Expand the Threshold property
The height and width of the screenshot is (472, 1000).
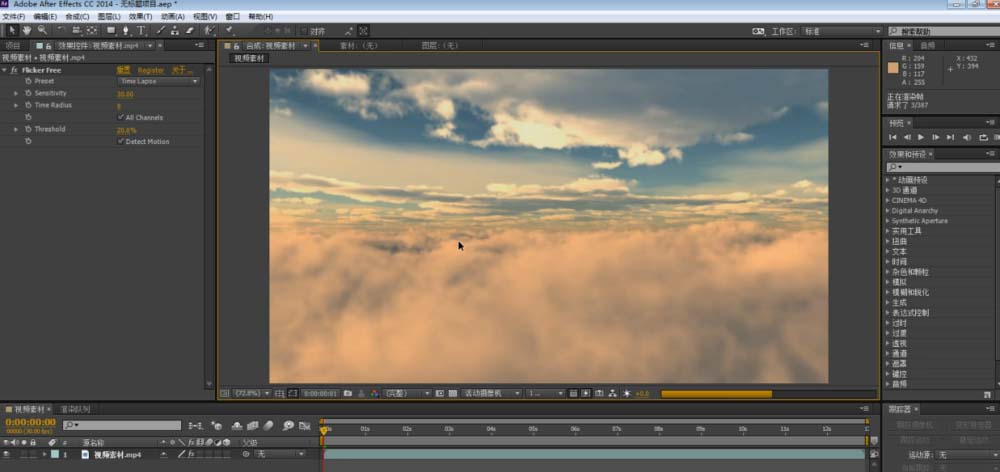pos(16,129)
